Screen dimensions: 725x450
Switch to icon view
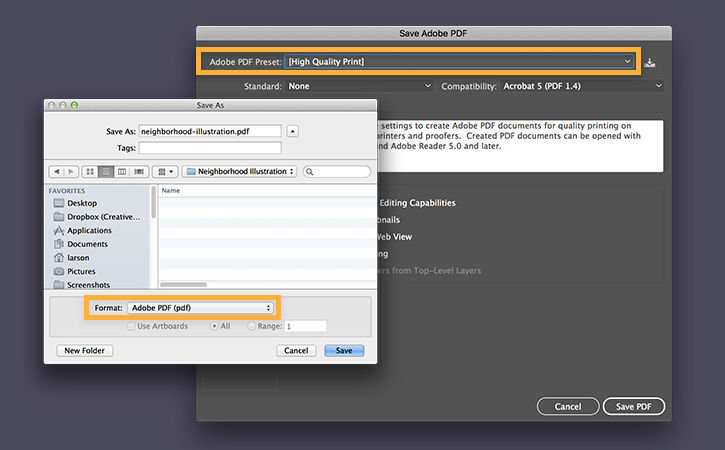tap(90, 172)
